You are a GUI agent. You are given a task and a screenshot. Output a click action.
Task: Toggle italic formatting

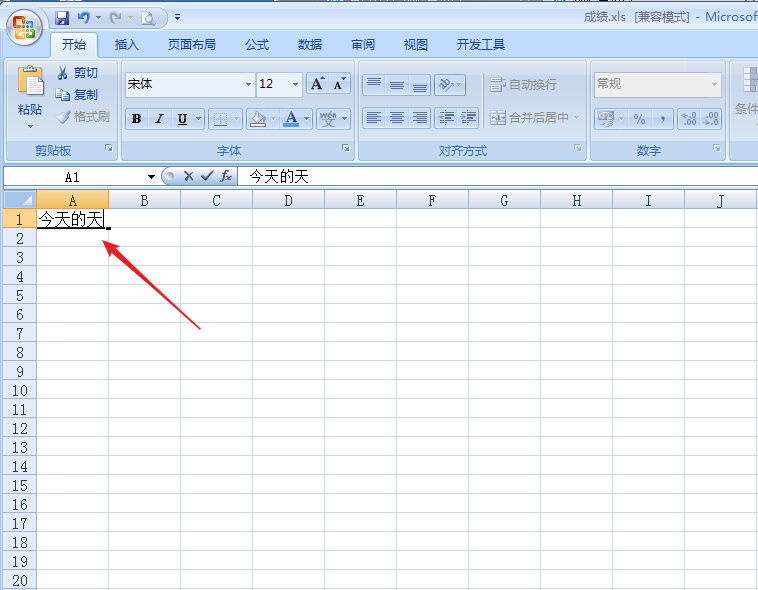pos(159,118)
